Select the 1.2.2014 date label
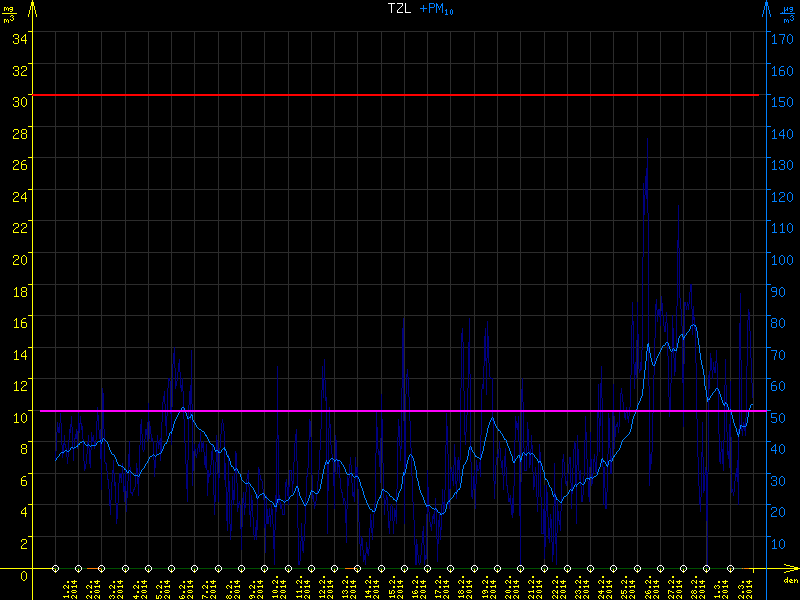Image resolution: width=800 pixels, height=600 pixels. (70, 586)
